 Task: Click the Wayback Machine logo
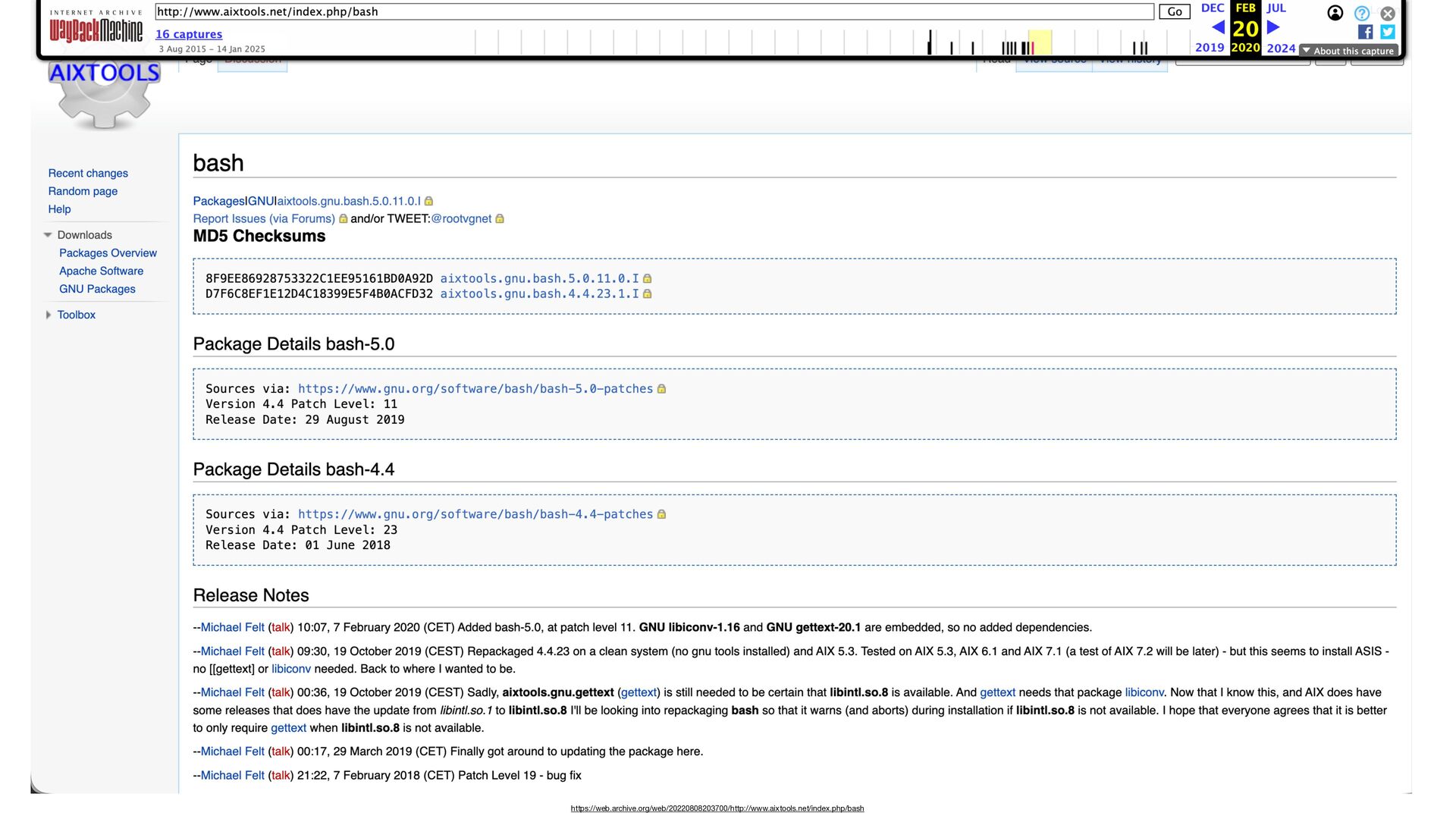point(96,29)
